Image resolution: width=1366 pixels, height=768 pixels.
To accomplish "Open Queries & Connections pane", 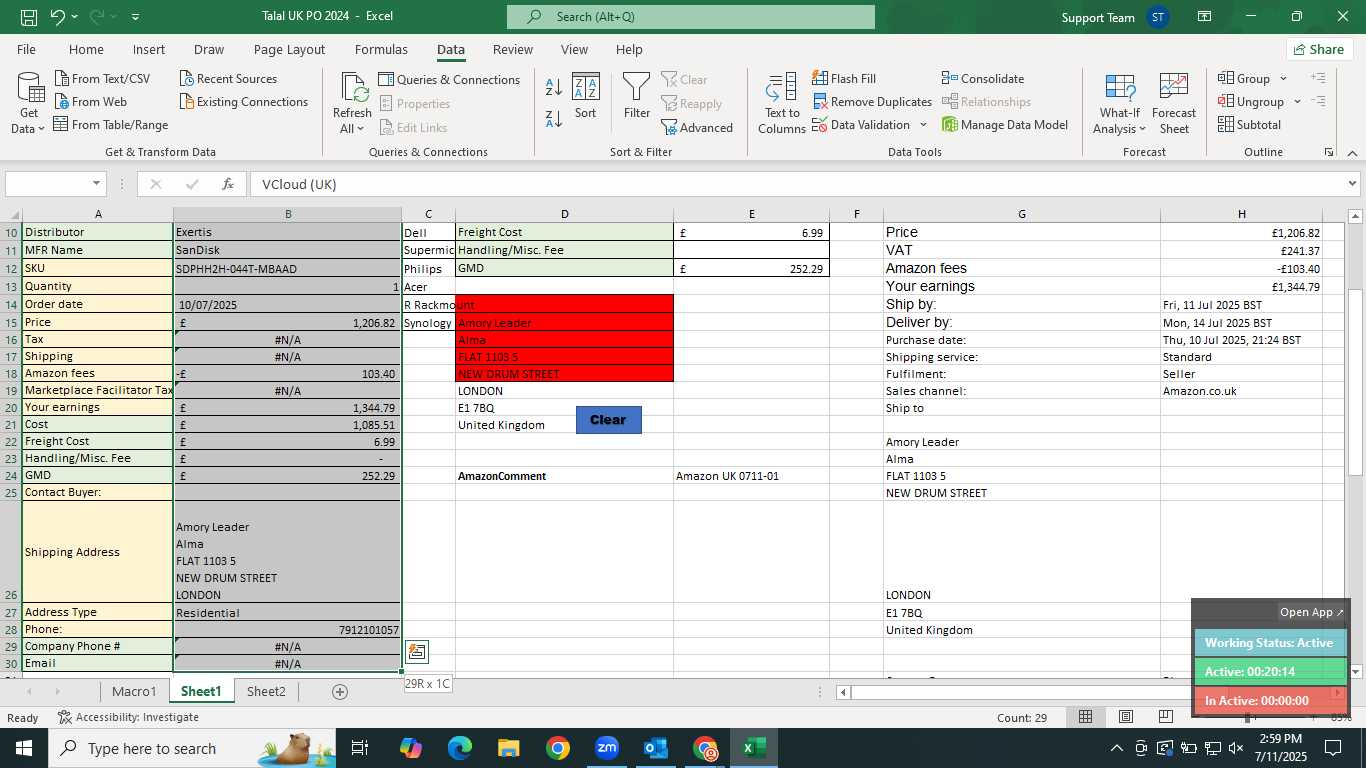I will 449,80.
